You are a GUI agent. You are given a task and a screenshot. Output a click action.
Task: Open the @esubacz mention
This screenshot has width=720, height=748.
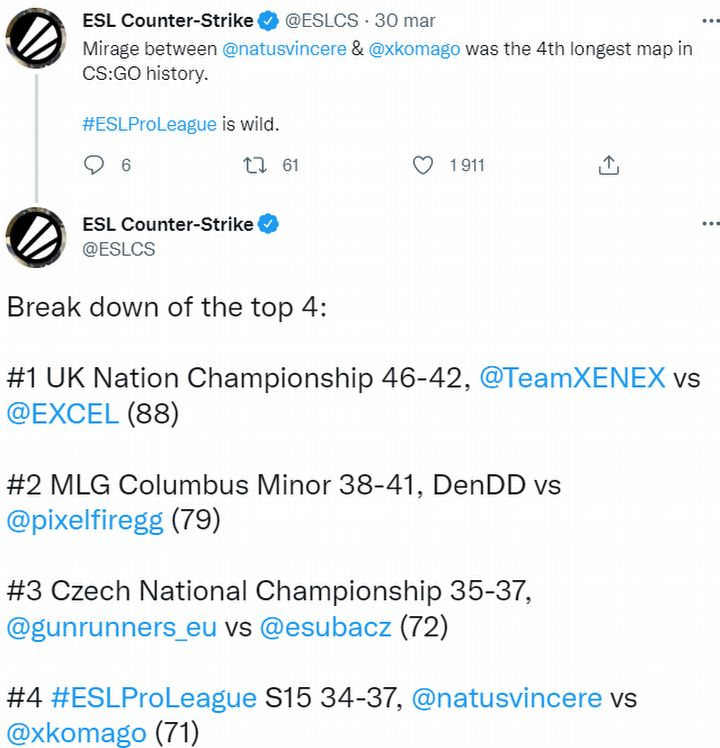[x=326, y=627]
